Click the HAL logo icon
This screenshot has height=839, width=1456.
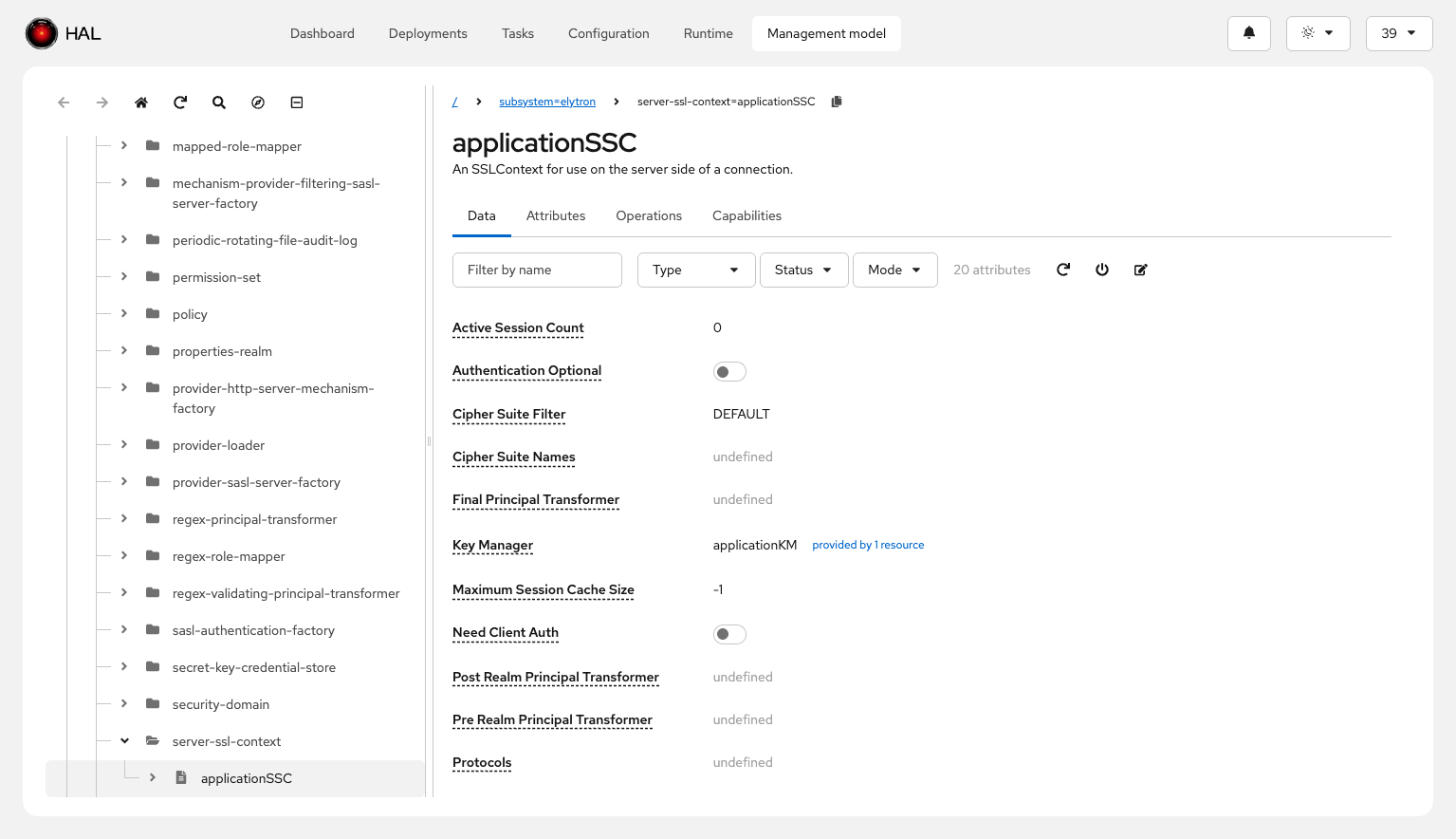42,33
